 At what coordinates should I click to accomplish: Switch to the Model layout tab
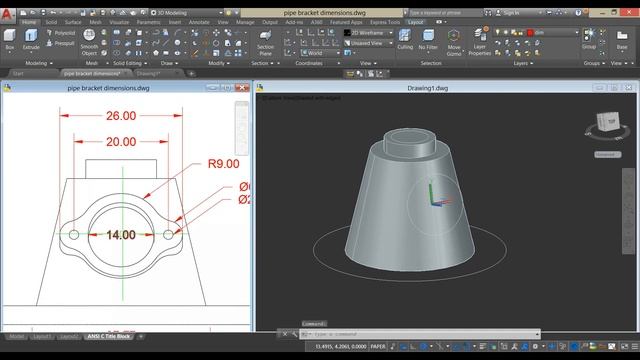coord(17,336)
